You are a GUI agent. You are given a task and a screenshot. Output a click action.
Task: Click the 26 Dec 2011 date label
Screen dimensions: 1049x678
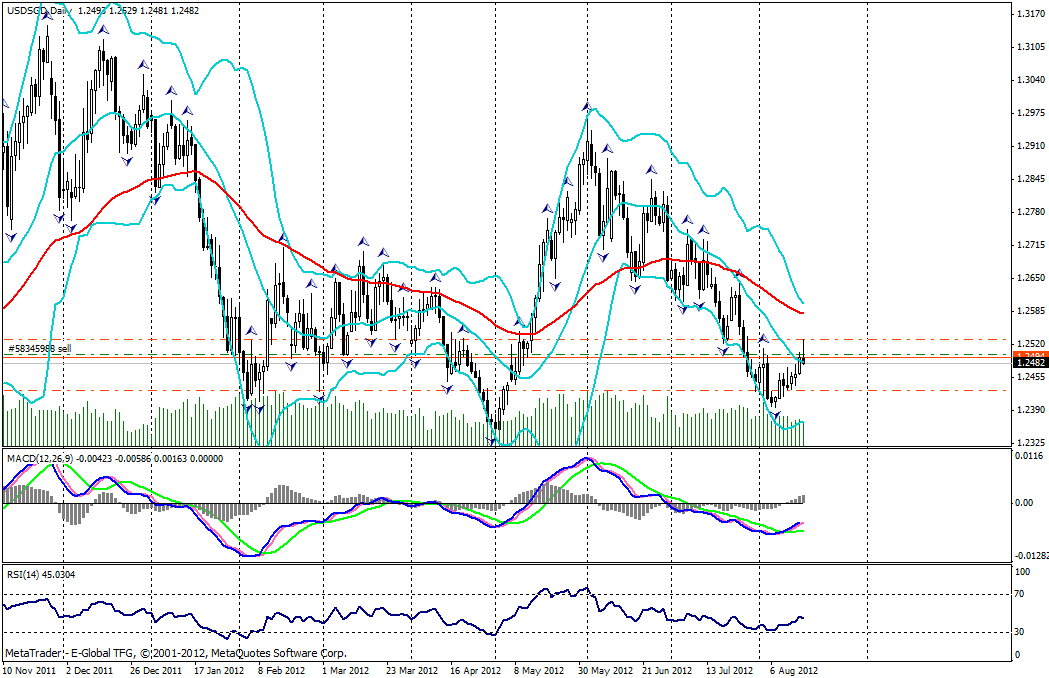point(156,671)
